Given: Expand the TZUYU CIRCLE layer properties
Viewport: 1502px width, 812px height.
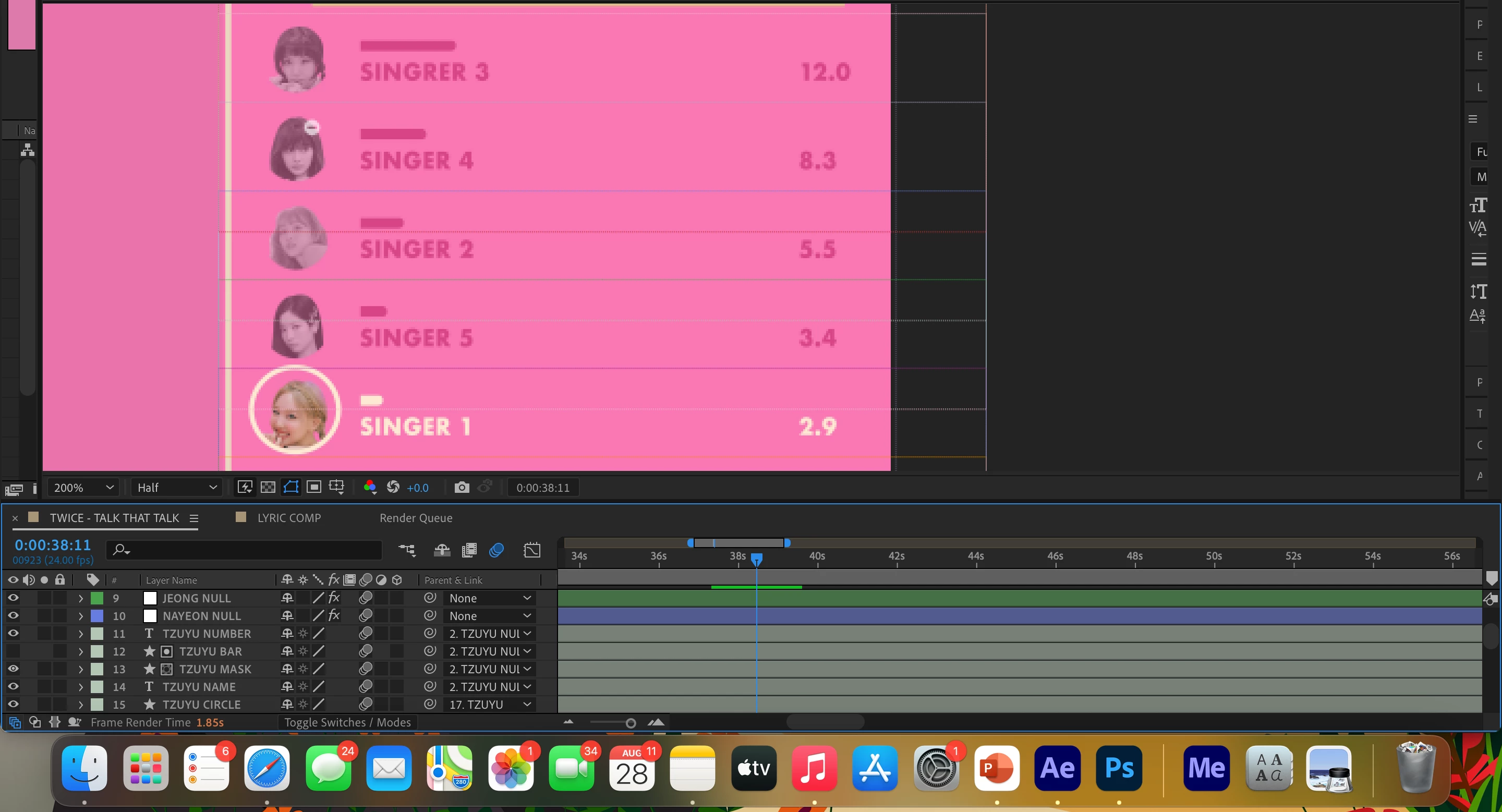Looking at the screenshot, I should click(x=80, y=705).
